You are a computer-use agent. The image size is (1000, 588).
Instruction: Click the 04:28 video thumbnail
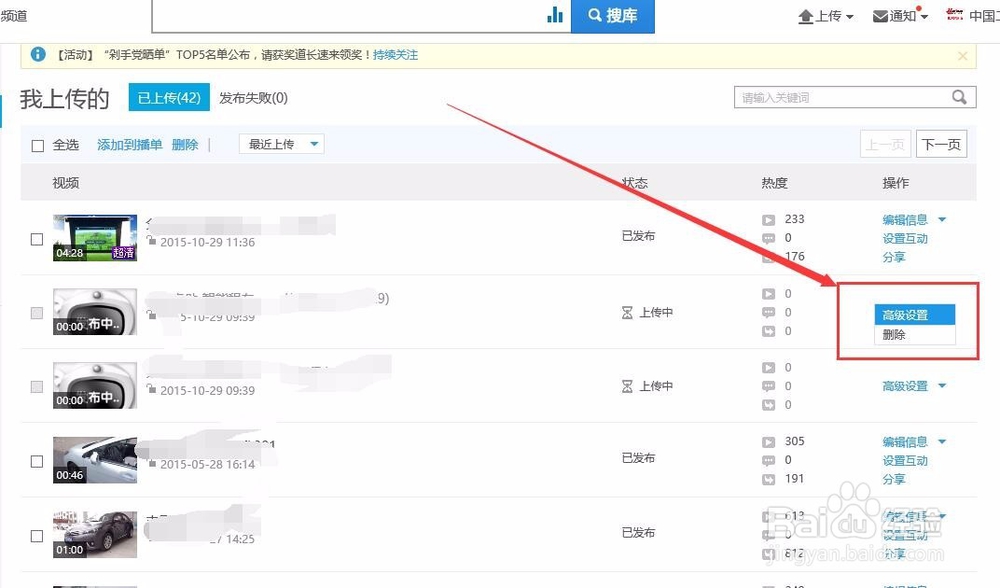[x=95, y=237]
